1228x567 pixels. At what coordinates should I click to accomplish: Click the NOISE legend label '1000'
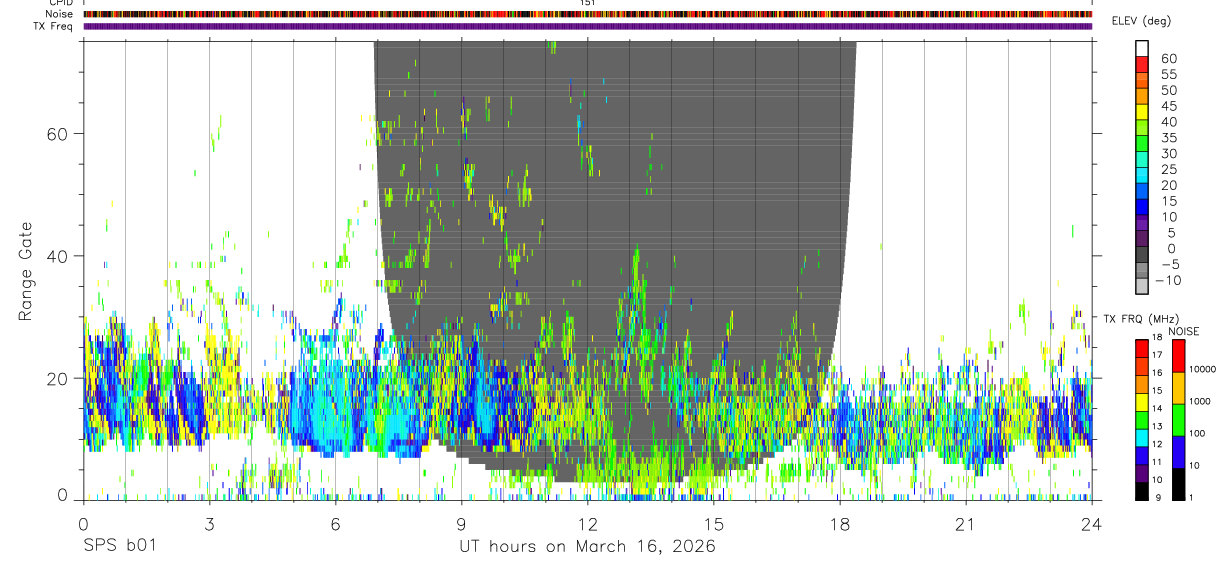point(1200,401)
